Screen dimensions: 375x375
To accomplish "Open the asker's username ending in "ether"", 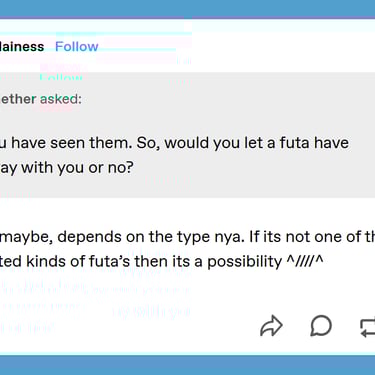I will coord(18,99).
